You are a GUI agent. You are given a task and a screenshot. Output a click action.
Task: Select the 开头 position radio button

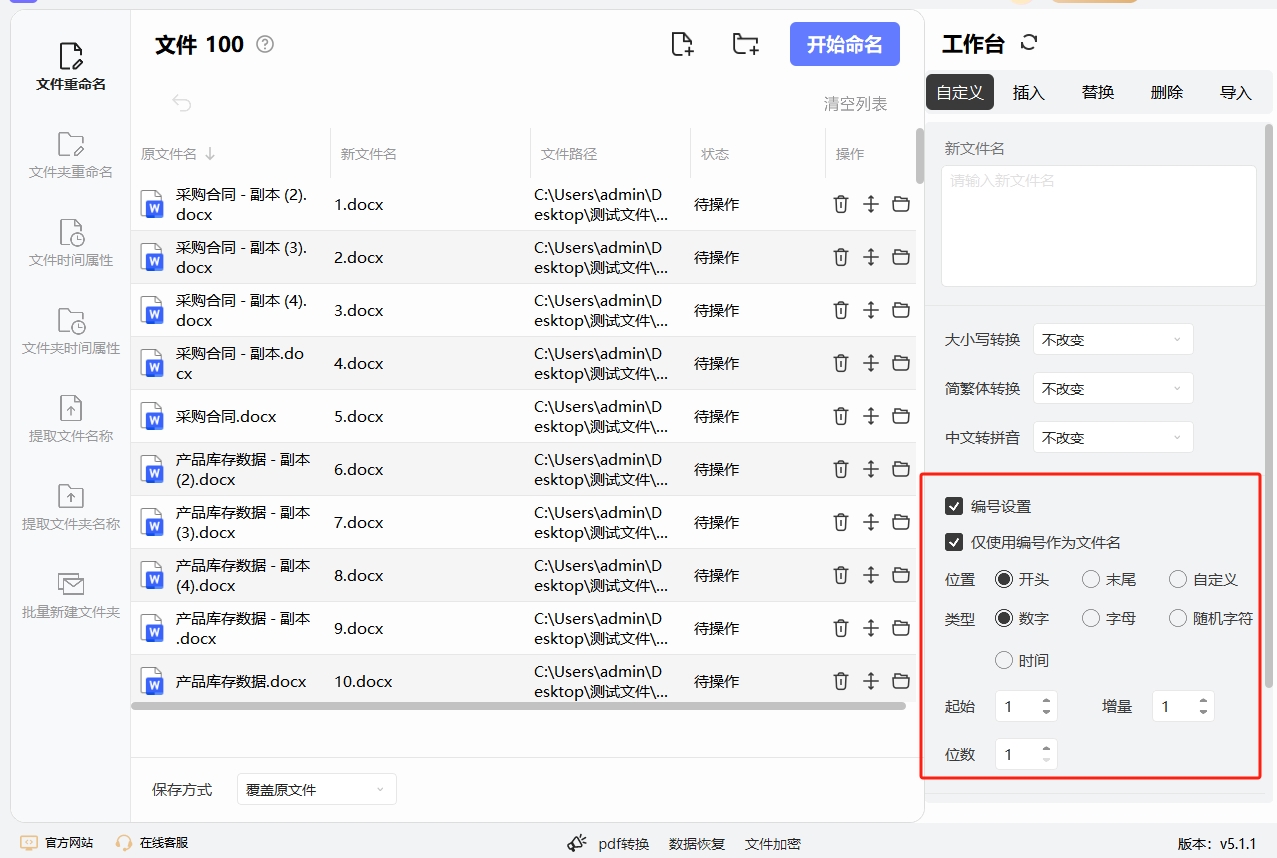1004,579
